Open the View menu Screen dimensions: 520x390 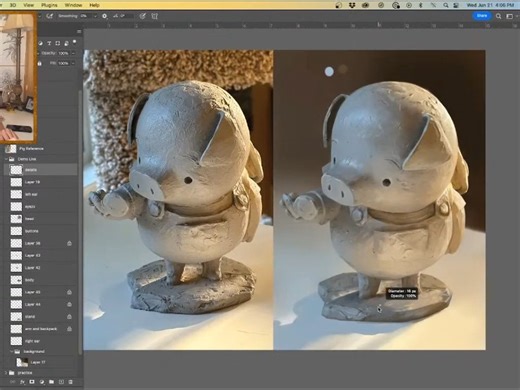click(29, 5)
